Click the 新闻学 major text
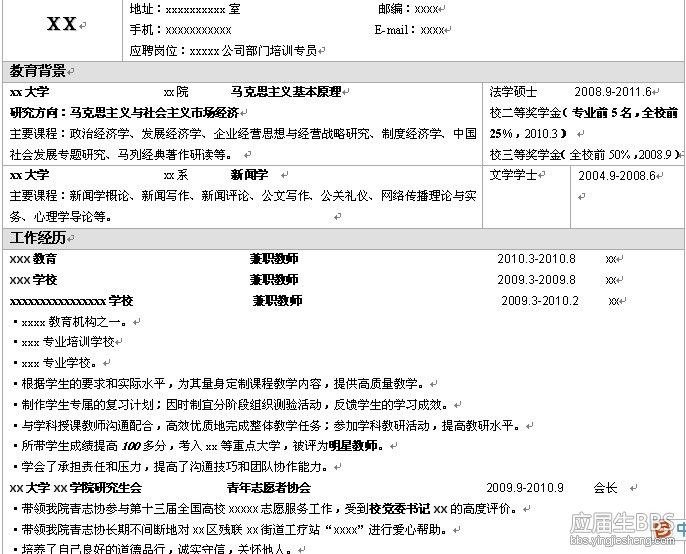The image size is (686, 554). click(249, 175)
